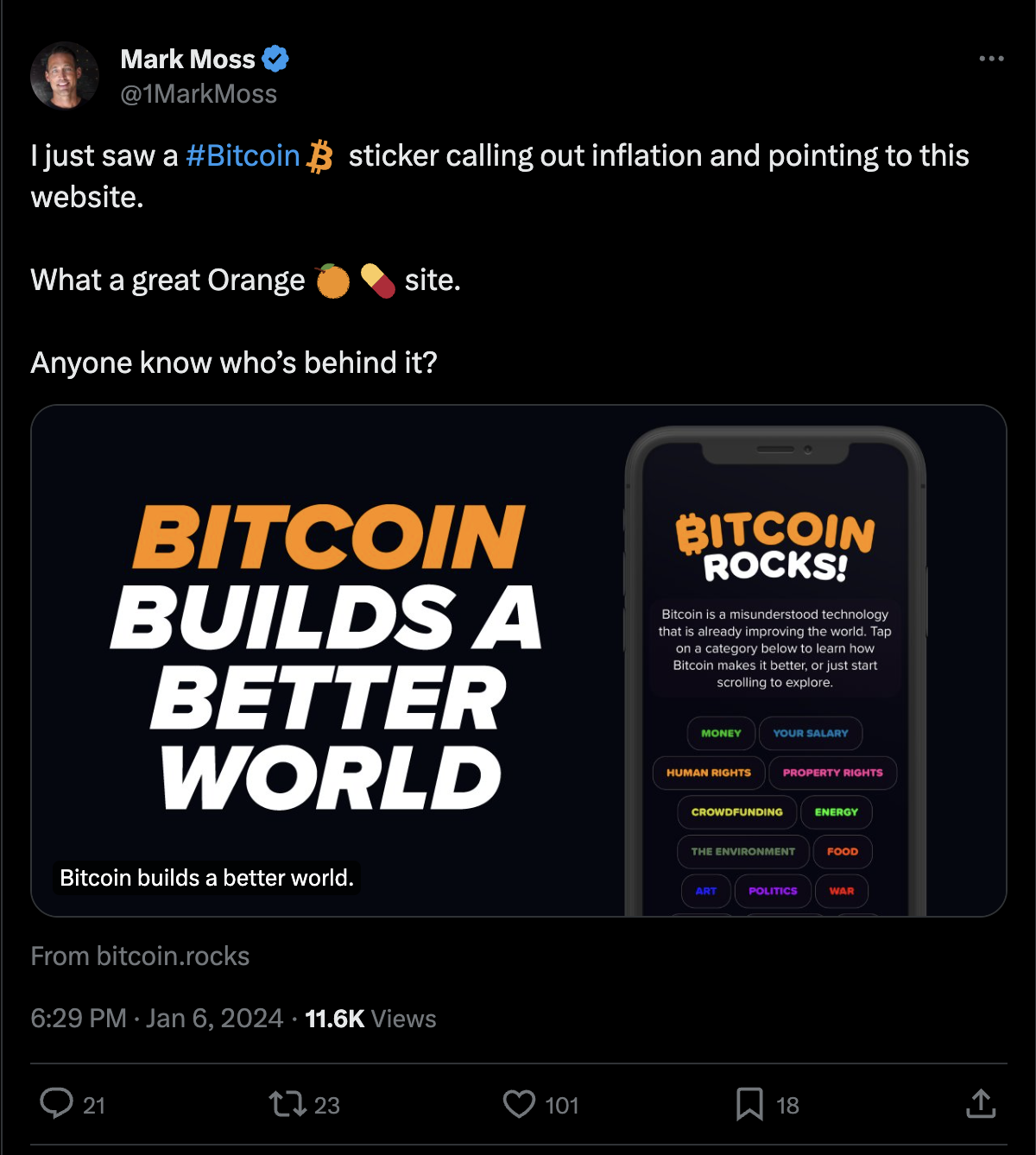
Task: Click the likes count 101
Action: pos(562,1105)
